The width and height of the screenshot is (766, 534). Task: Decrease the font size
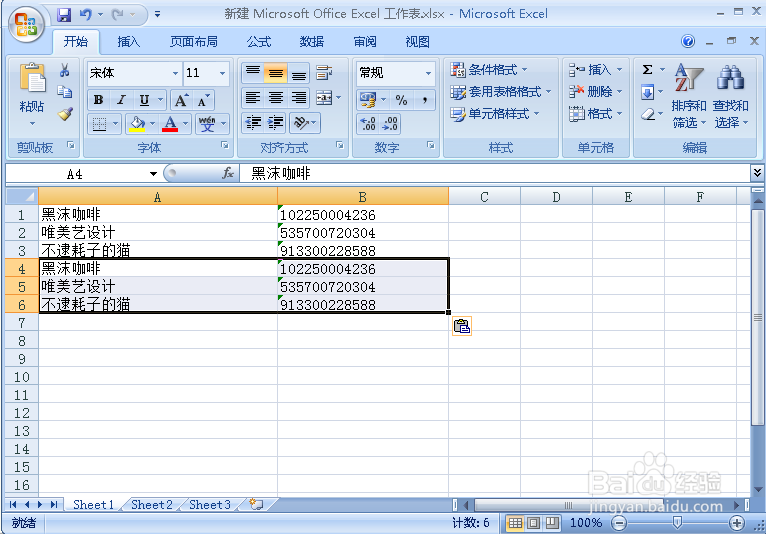click(203, 100)
